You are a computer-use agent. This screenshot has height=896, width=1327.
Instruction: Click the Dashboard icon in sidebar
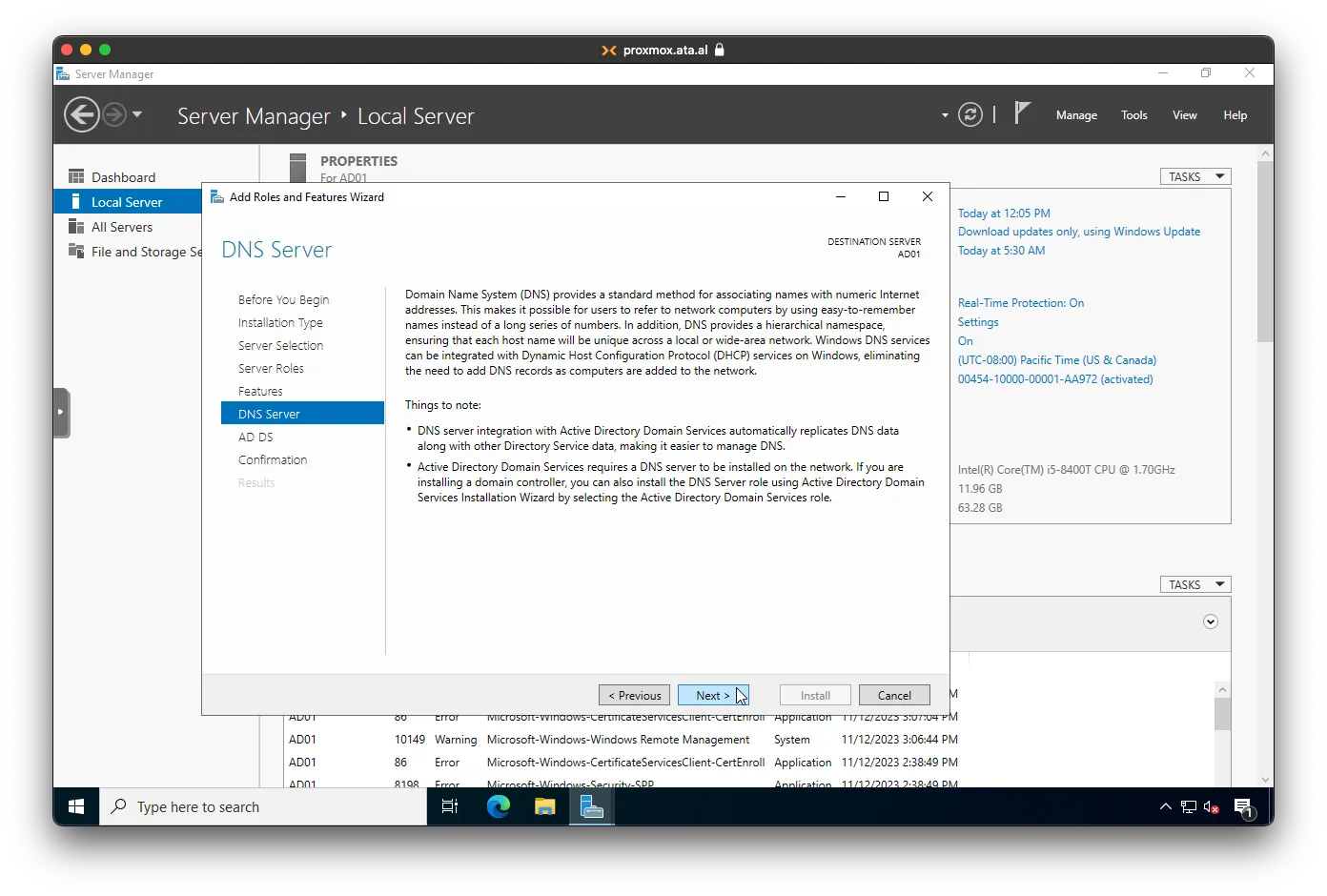point(76,176)
